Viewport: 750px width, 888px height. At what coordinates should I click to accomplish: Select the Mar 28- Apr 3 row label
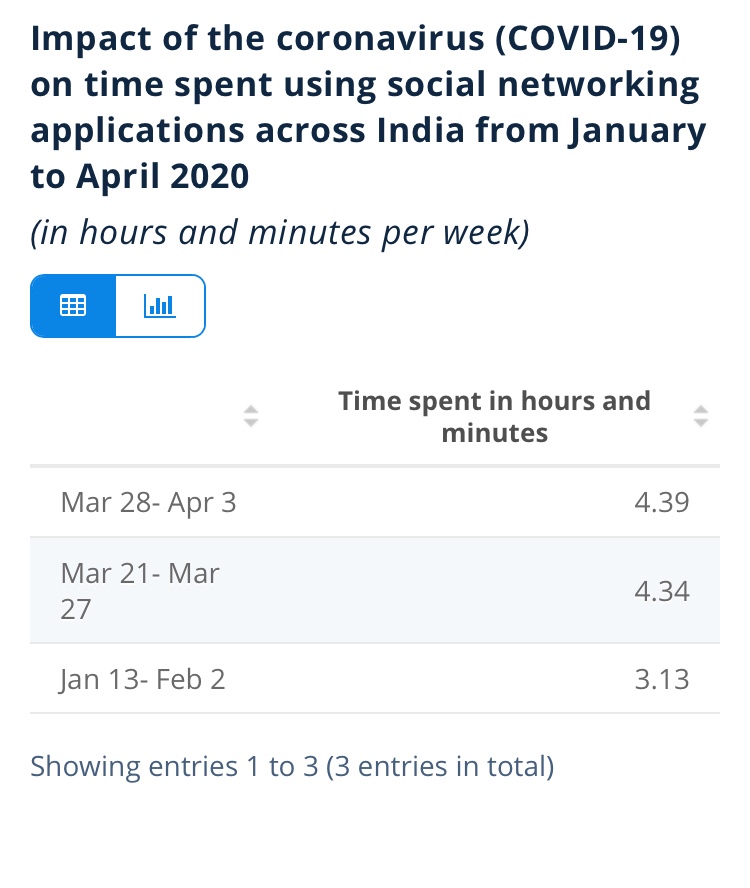pos(148,501)
